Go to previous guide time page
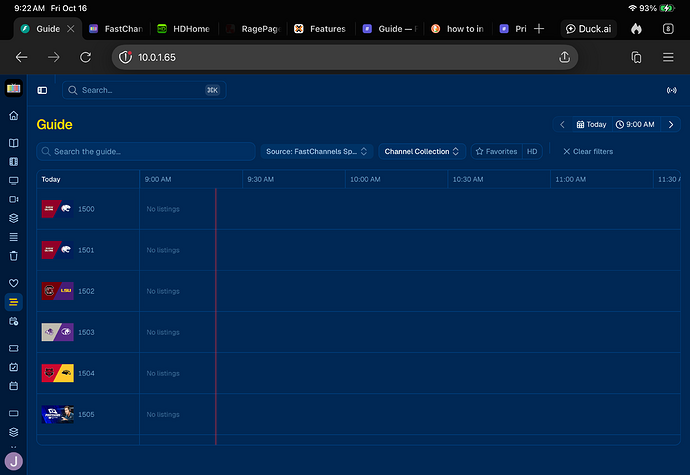690x475 pixels. pyautogui.click(x=562, y=125)
